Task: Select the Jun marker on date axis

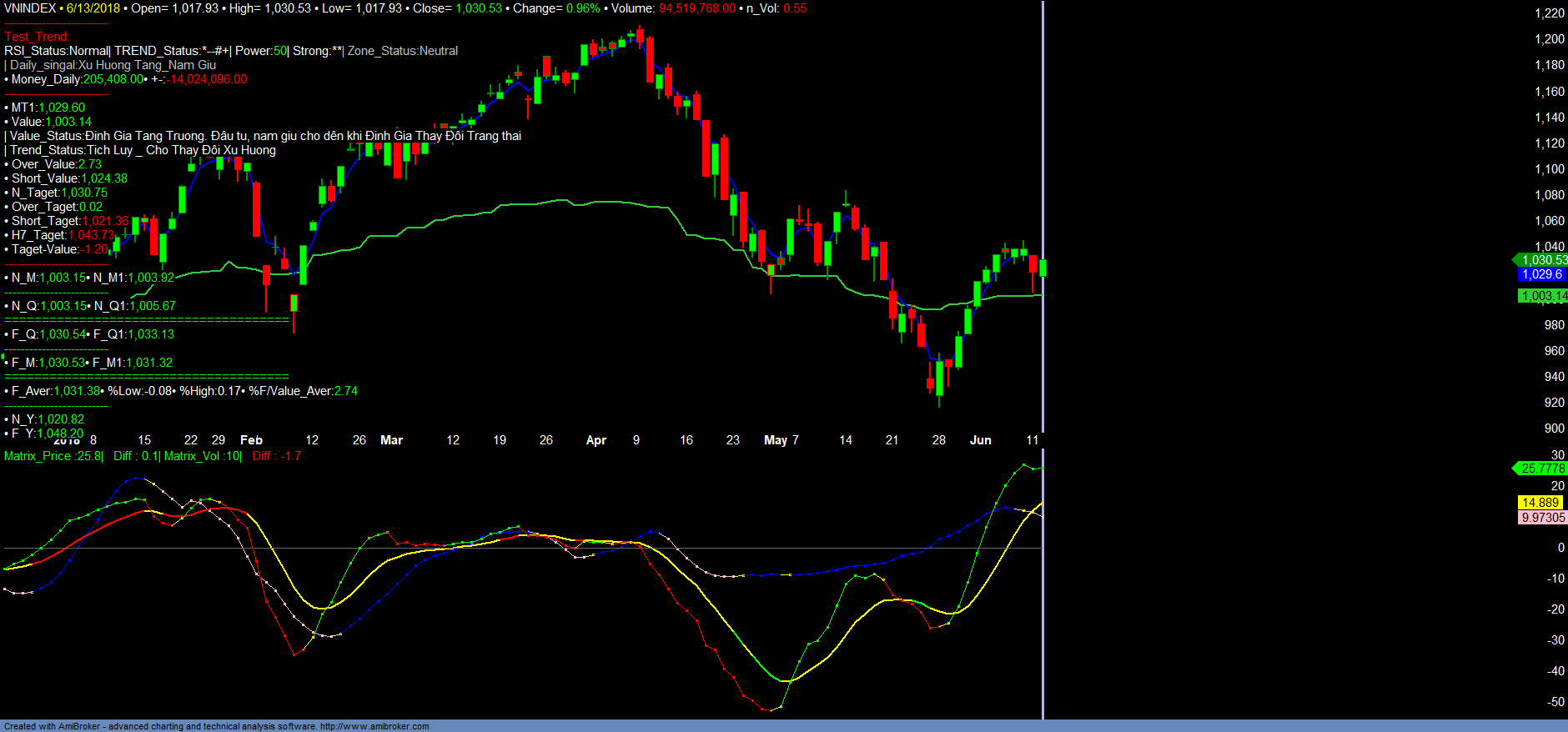Action: [980, 440]
